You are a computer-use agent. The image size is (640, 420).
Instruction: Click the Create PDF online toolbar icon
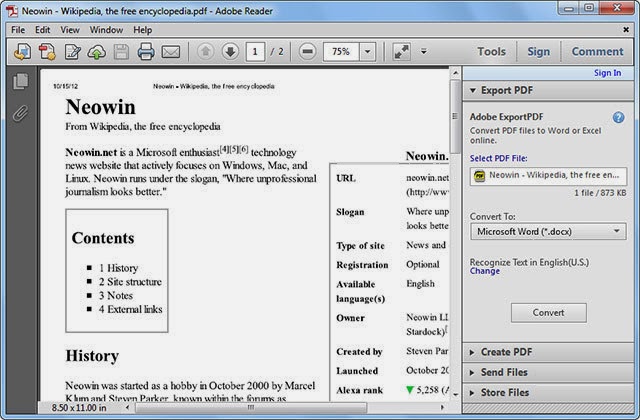(22, 52)
